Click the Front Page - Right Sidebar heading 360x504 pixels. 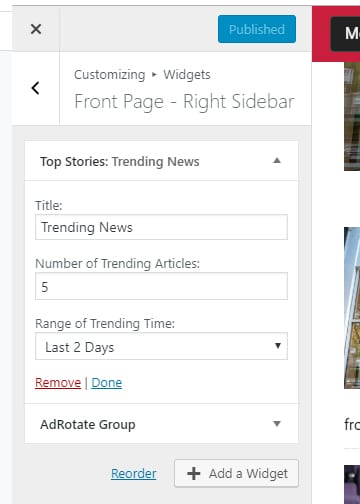[184, 102]
